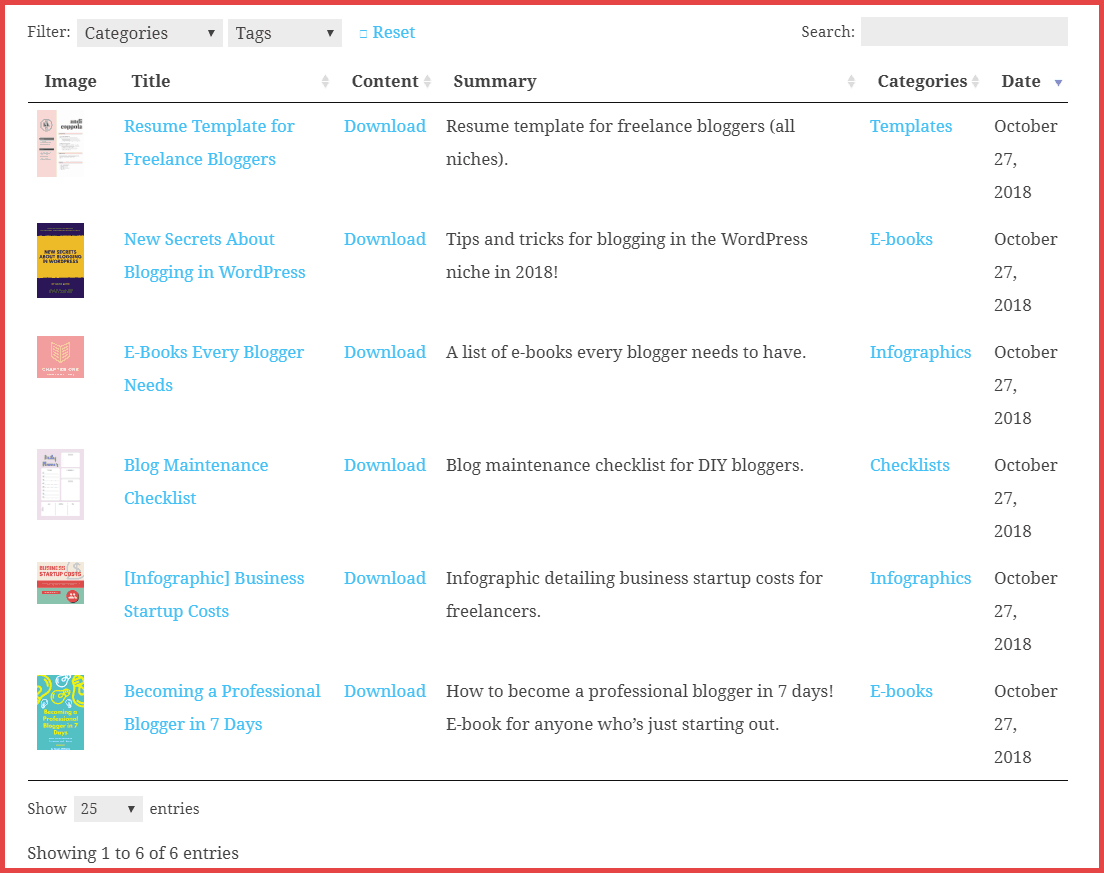Screen dimensions: 1104x873
Task: Sort table by Categories column
Action: tap(928, 81)
